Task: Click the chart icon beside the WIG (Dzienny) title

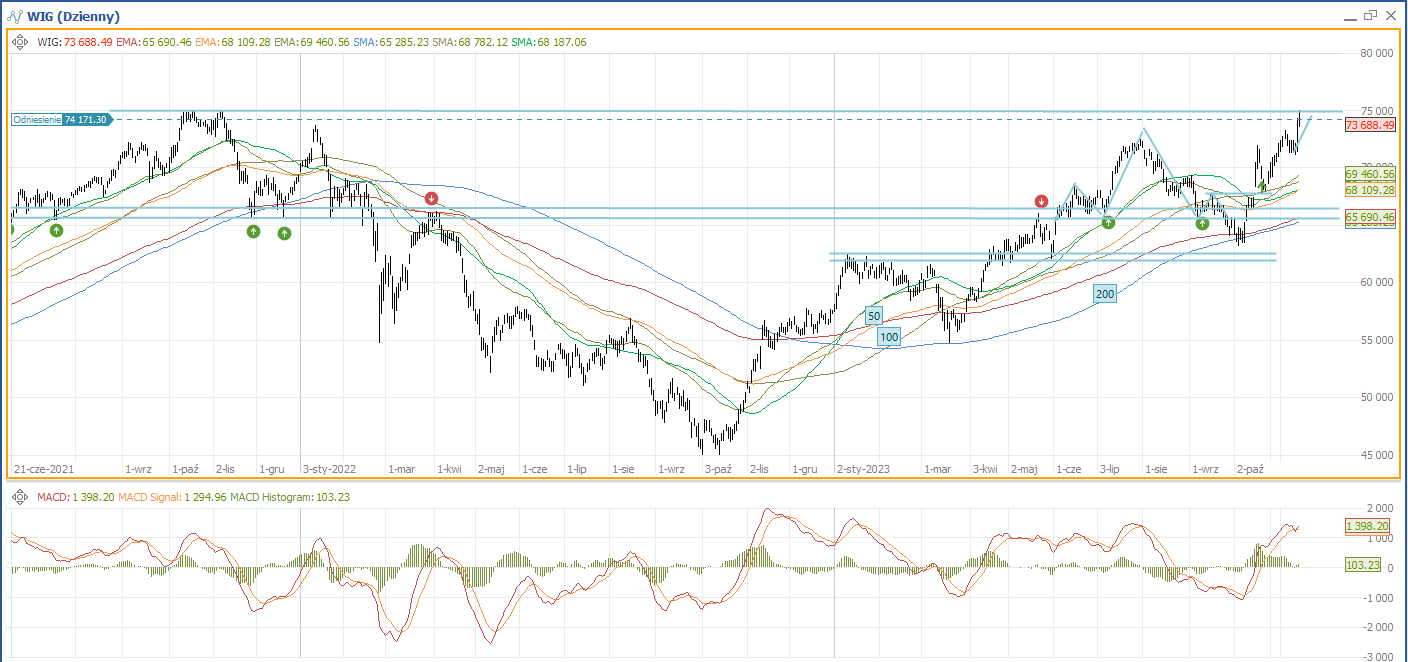Action: pos(14,16)
